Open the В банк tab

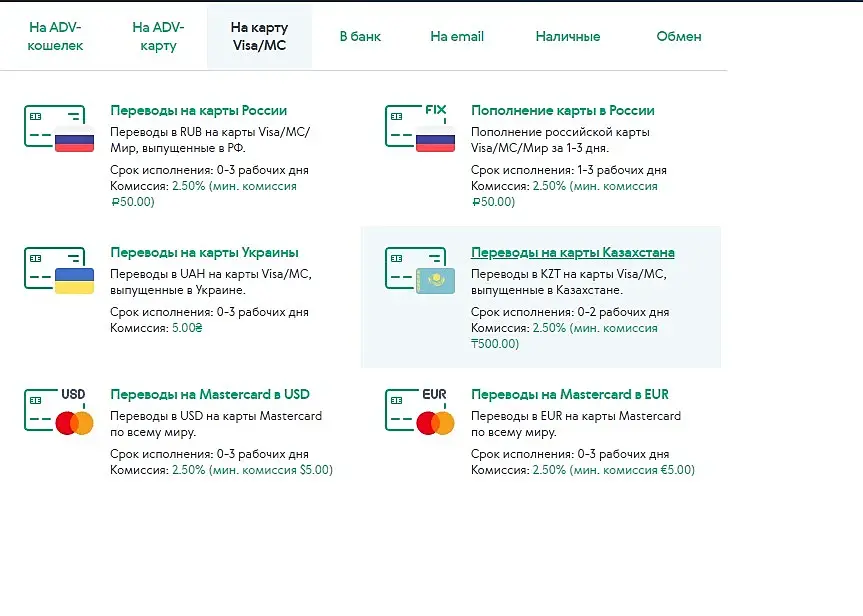pyautogui.click(x=360, y=36)
